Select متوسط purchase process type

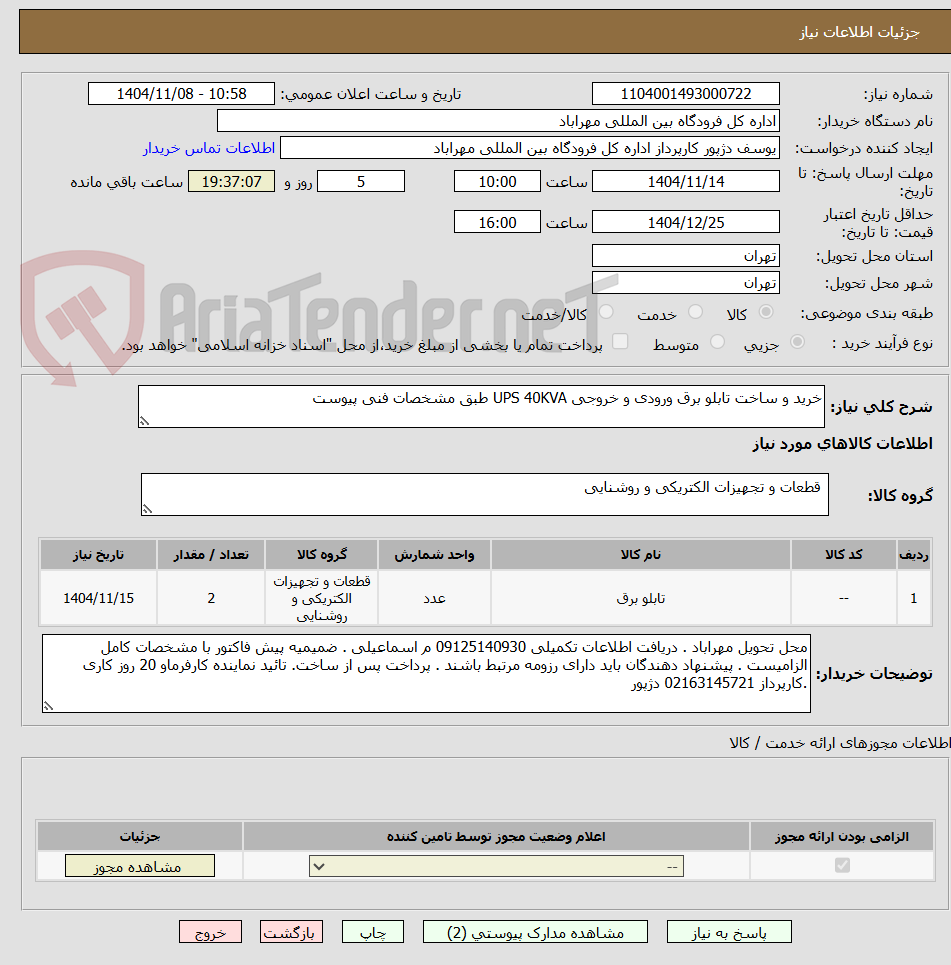(x=716, y=340)
